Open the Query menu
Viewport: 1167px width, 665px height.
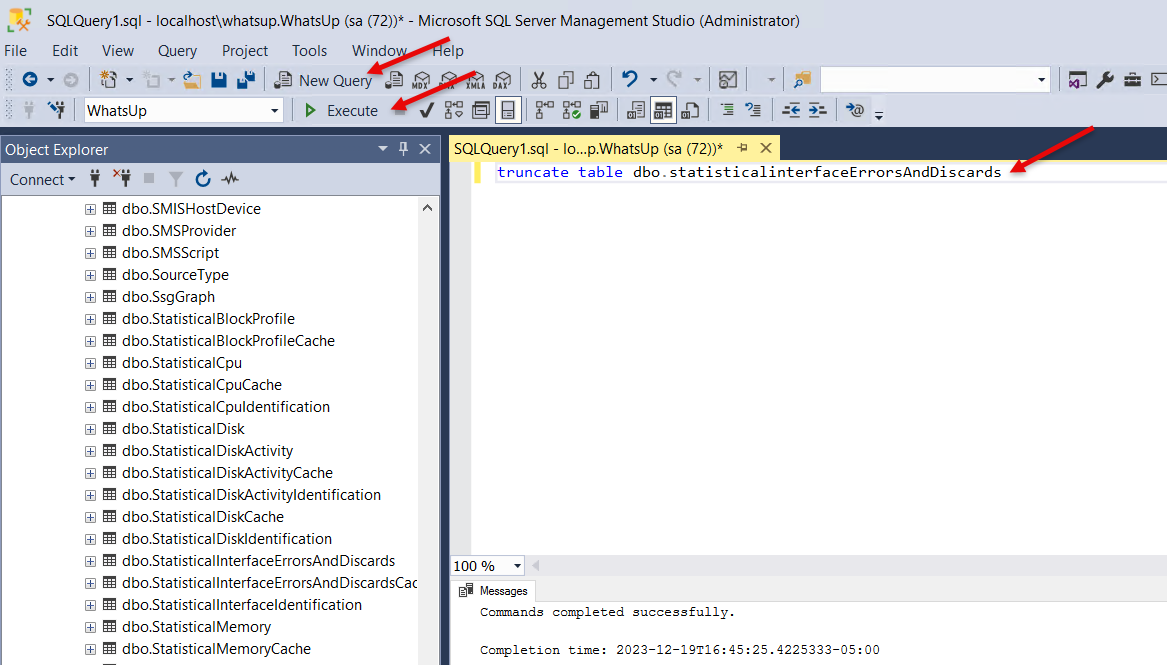pyautogui.click(x=177, y=50)
